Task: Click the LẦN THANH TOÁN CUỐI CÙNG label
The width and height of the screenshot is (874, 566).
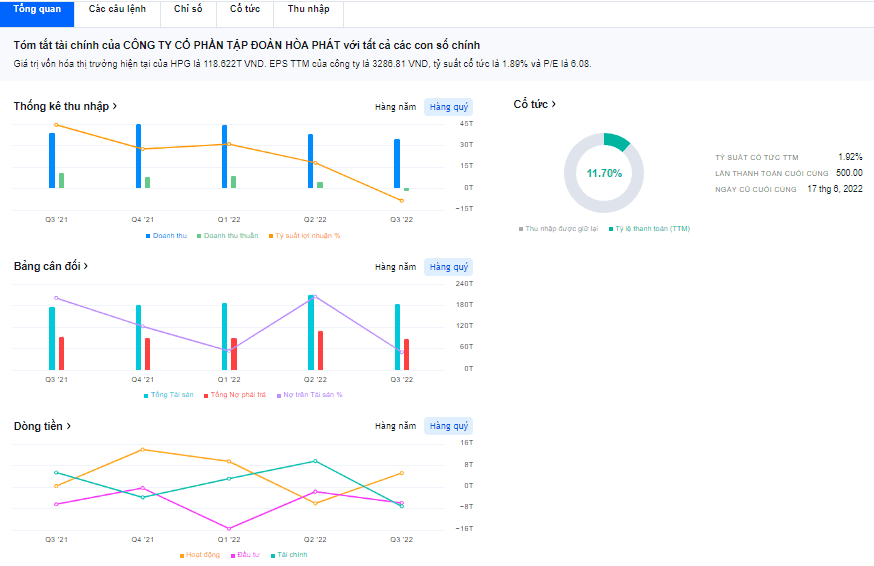Action: click(x=771, y=174)
